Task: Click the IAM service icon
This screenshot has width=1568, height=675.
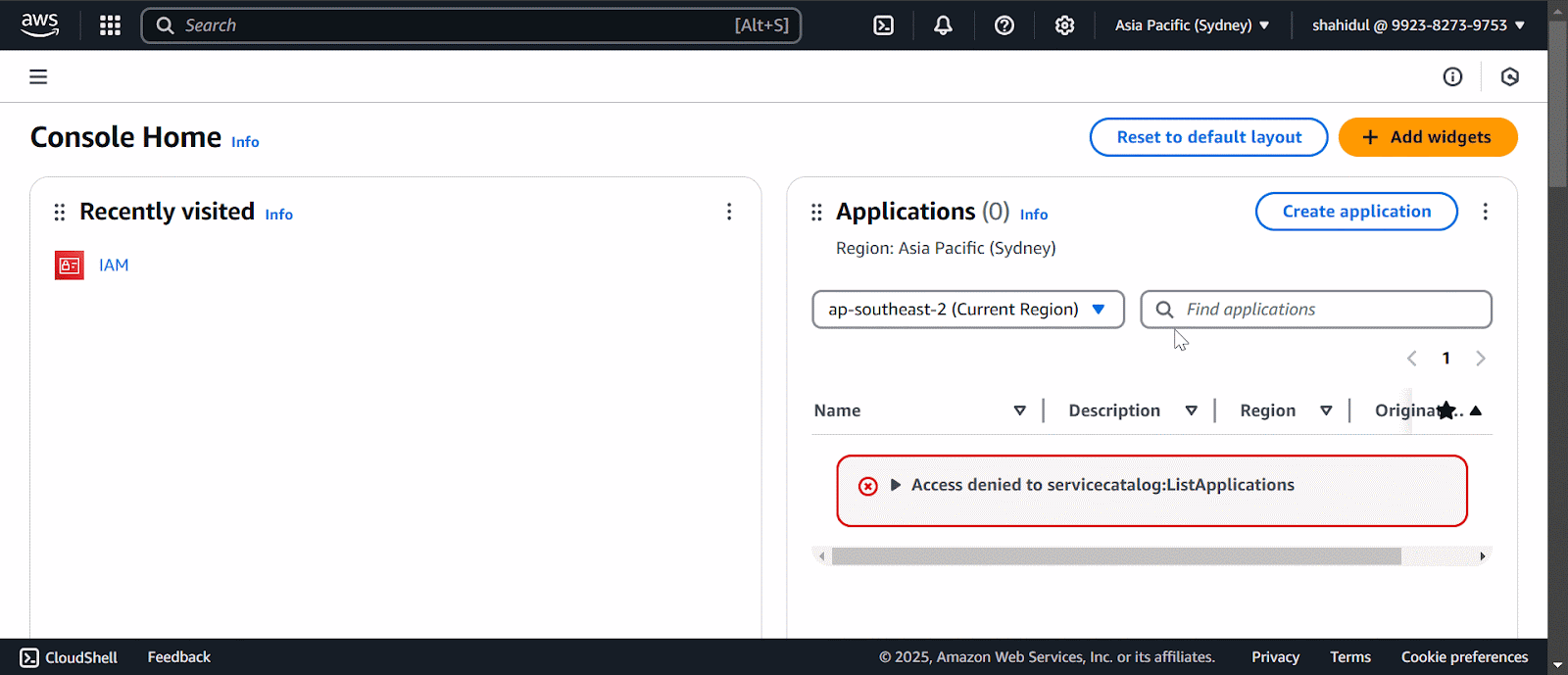Action: coord(70,265)
